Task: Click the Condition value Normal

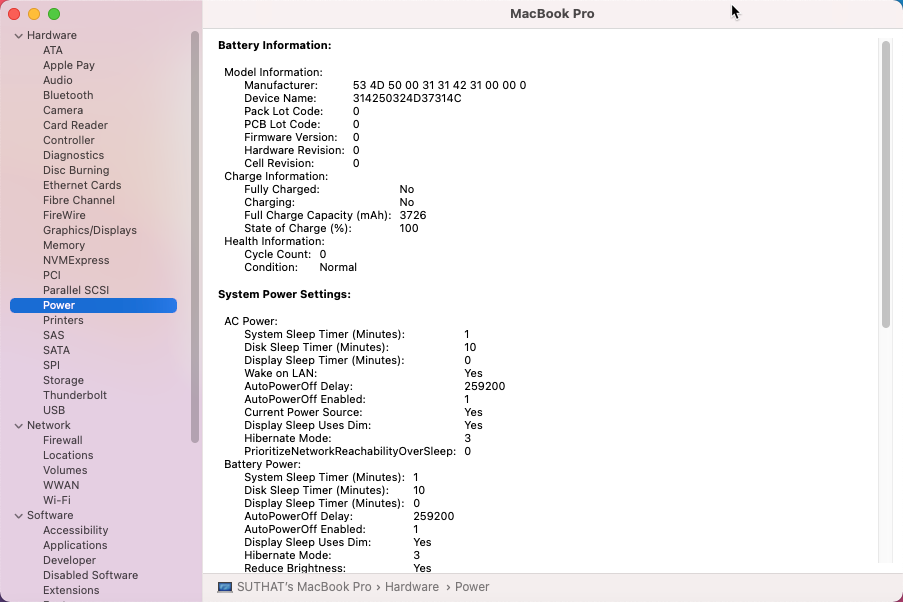Action: pyautogui.click(x=338, y=267)
